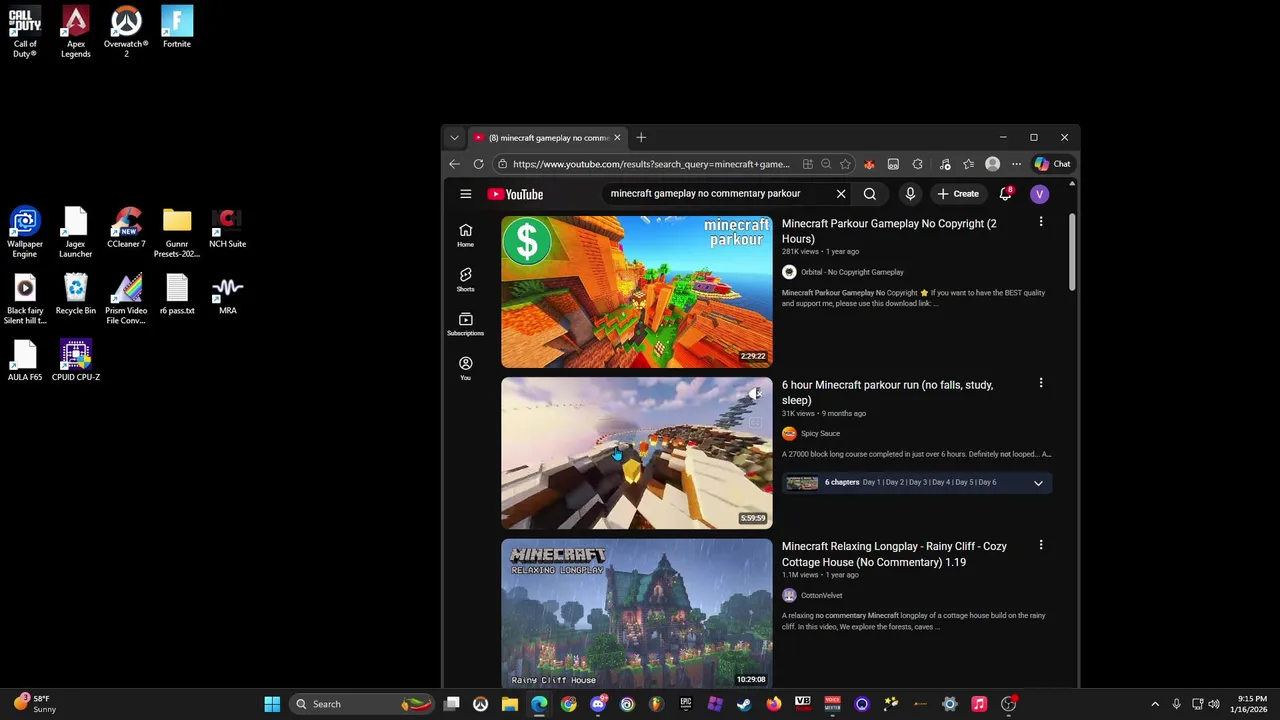Image resolution: width=1280 pixels, height=720 pixels.
Task: Open Steam from the taskbar
Action: coord(744,704)
